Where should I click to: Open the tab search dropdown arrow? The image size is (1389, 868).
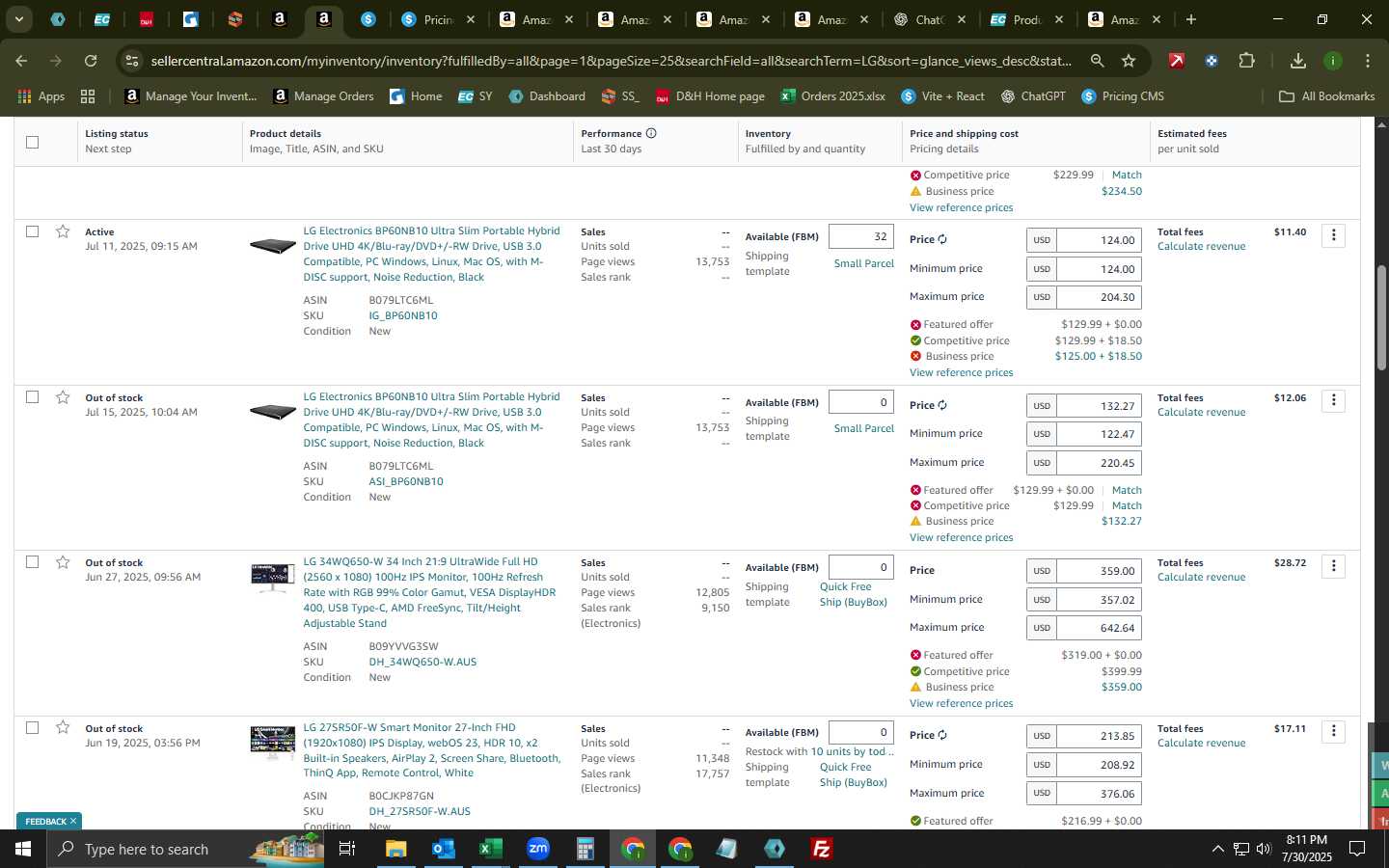18,19
